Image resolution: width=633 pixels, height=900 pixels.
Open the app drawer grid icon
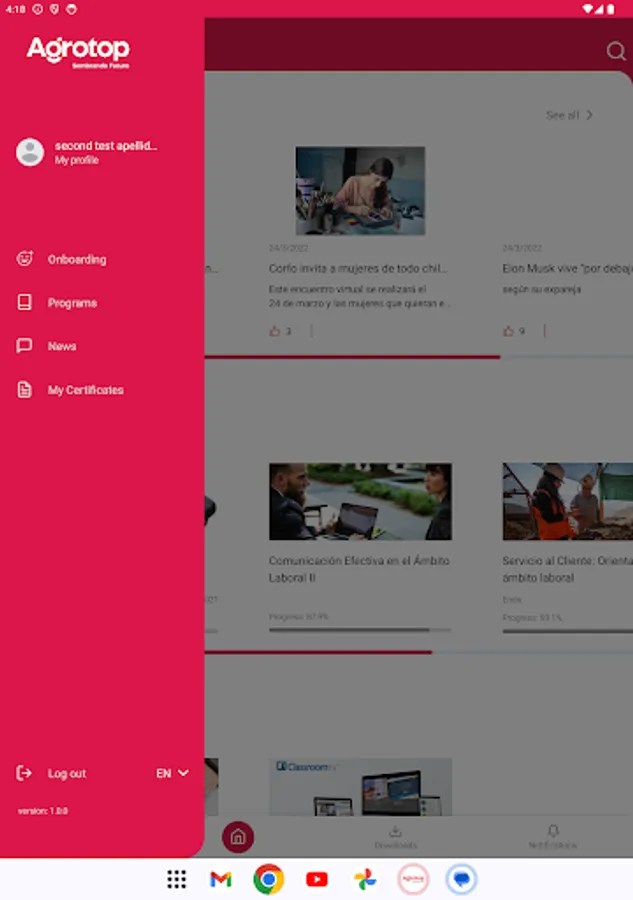(177, 879)
